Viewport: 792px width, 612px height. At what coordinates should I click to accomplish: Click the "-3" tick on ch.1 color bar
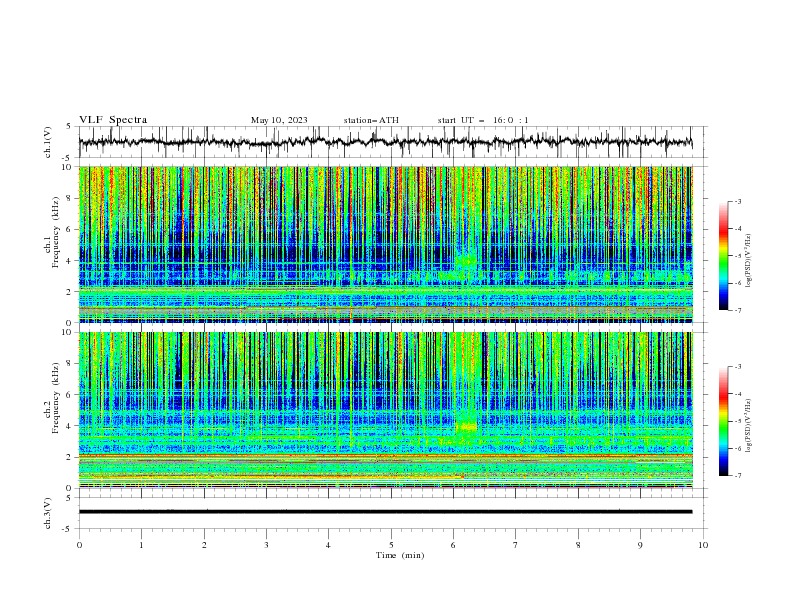click(737, 201)
